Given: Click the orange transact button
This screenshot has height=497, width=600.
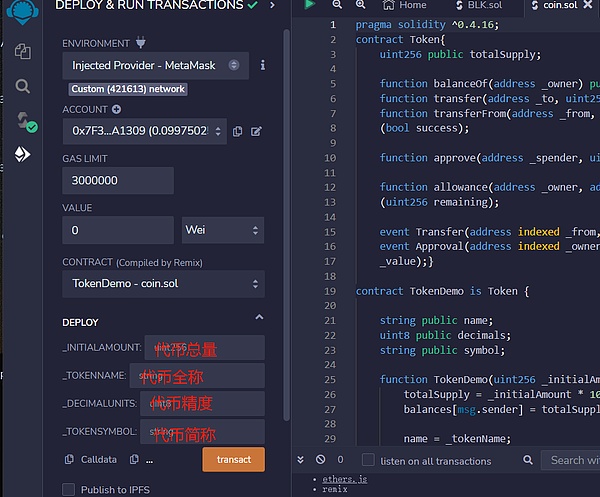Looking at the screenshot, I should (x=233, y=459).
